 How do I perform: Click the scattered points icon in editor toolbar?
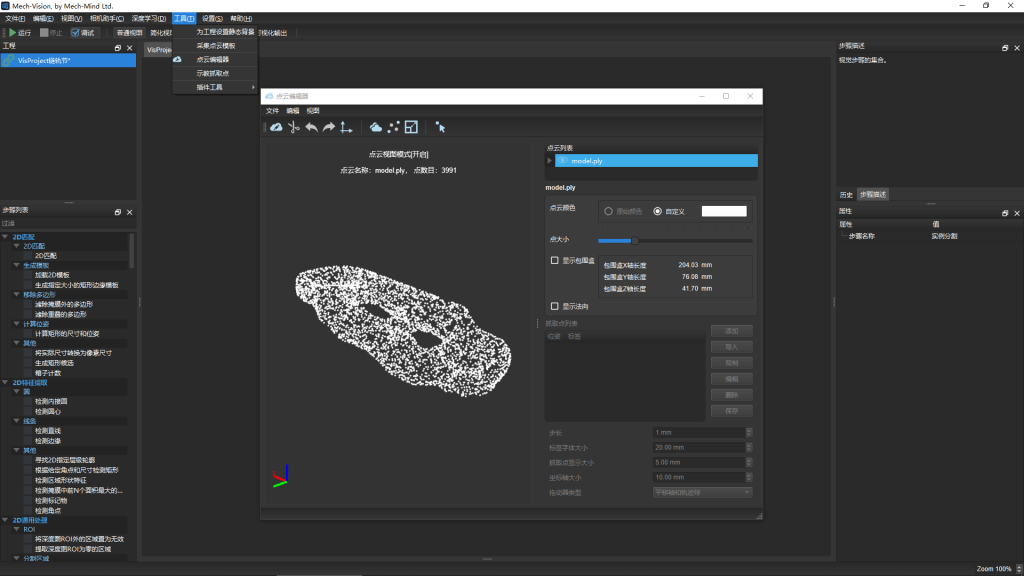393,127
